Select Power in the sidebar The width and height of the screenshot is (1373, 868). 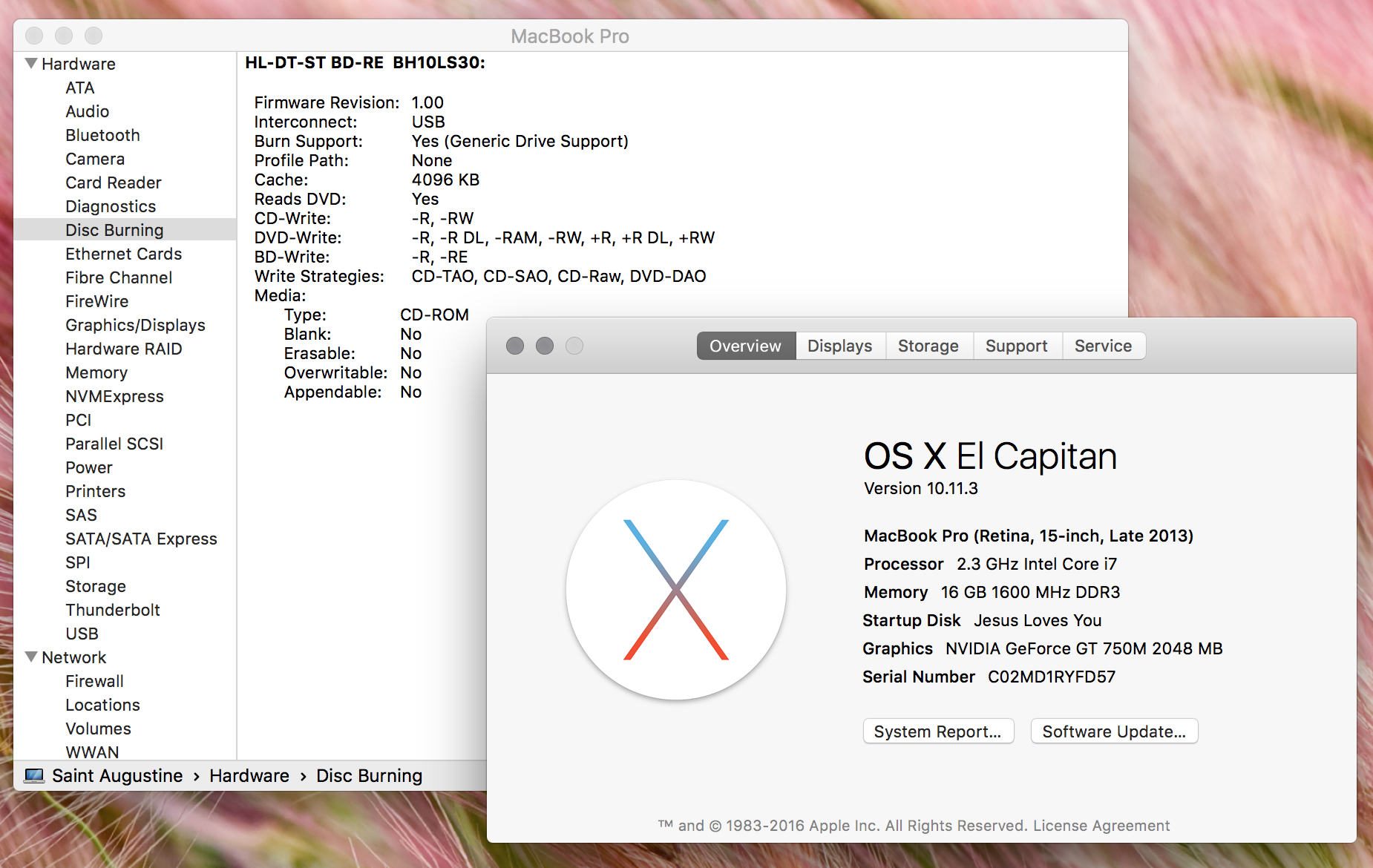[89, 467]
